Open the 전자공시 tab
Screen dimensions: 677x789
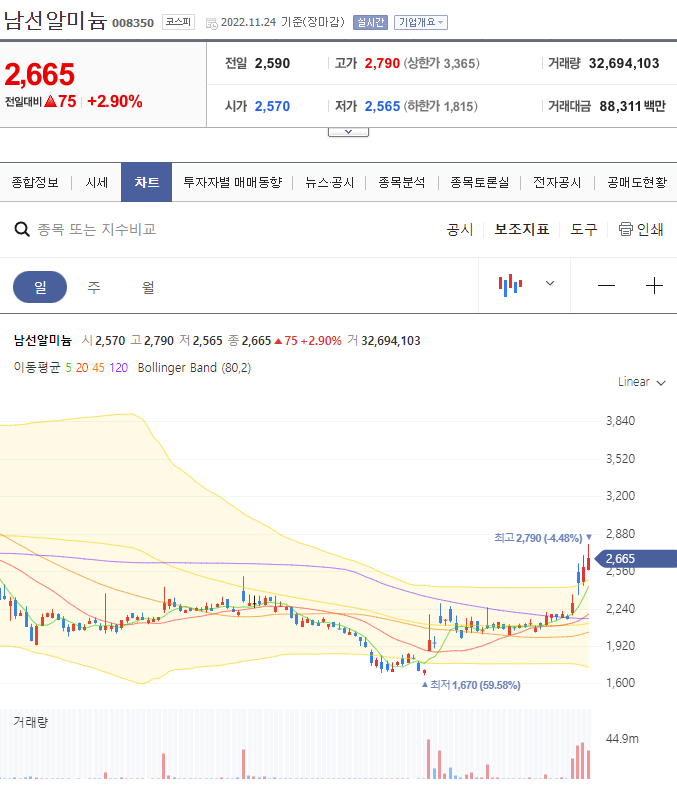pos(557,182)
